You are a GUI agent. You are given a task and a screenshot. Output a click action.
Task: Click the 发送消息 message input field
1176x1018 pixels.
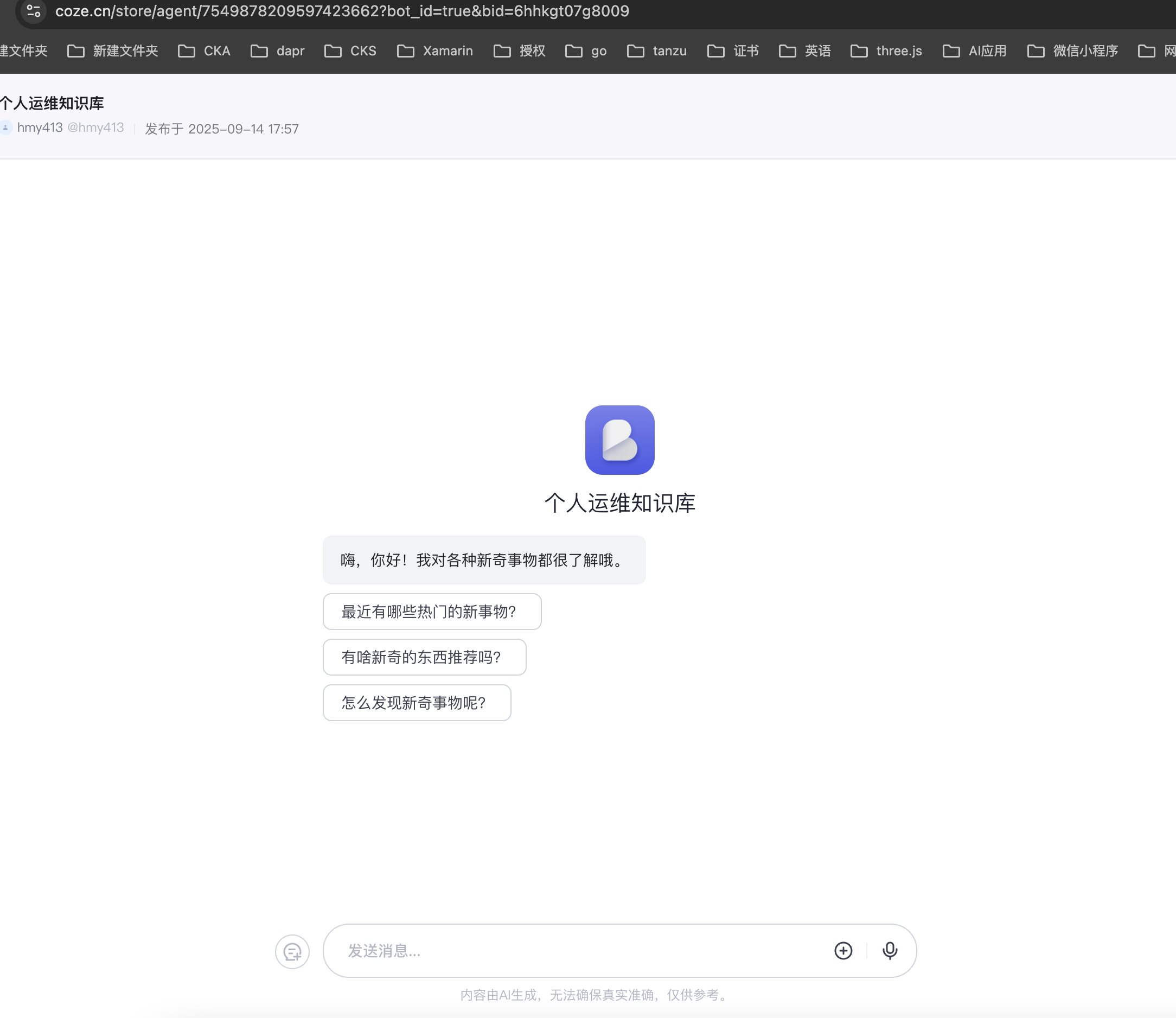pos(579,950)
